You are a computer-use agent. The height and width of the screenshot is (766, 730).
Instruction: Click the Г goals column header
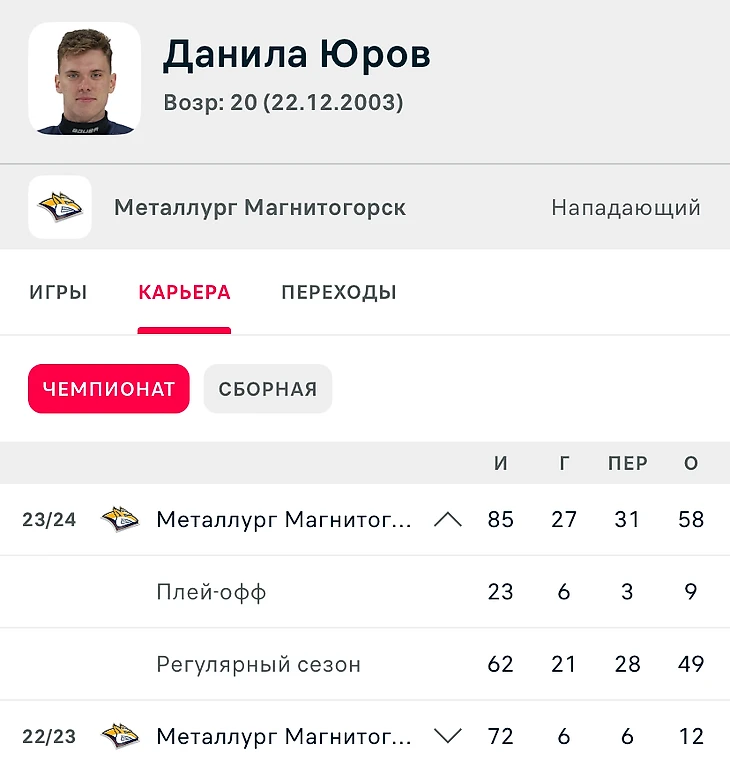[564, 464]
